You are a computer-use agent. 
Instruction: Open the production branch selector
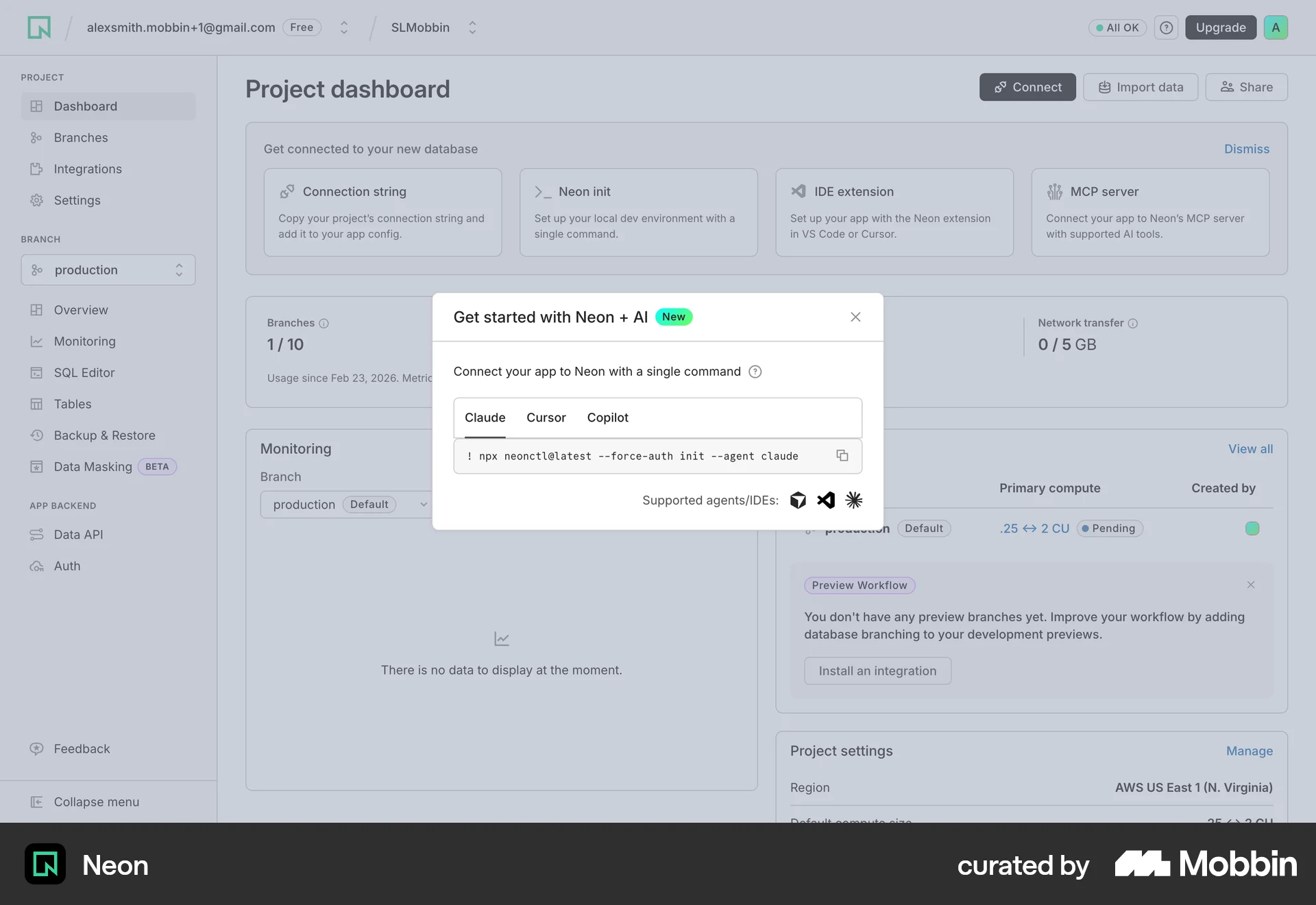108,270
